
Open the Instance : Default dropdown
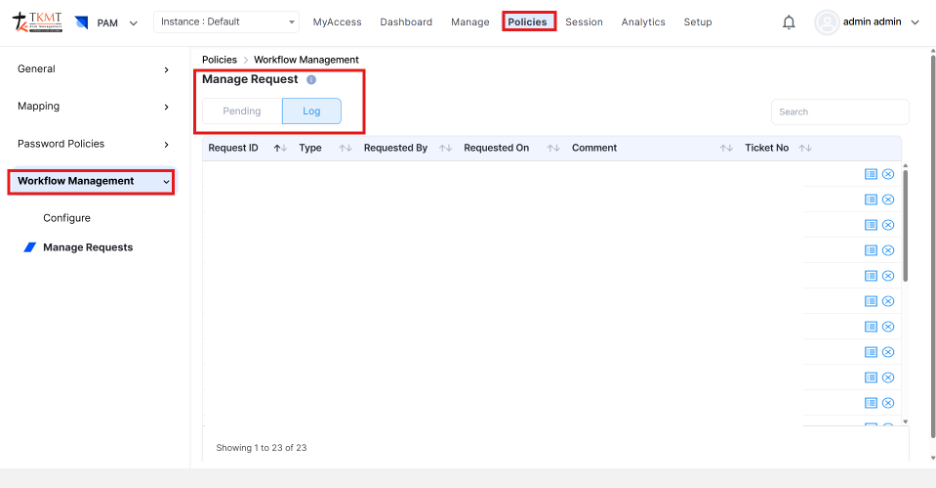(226, 22)
